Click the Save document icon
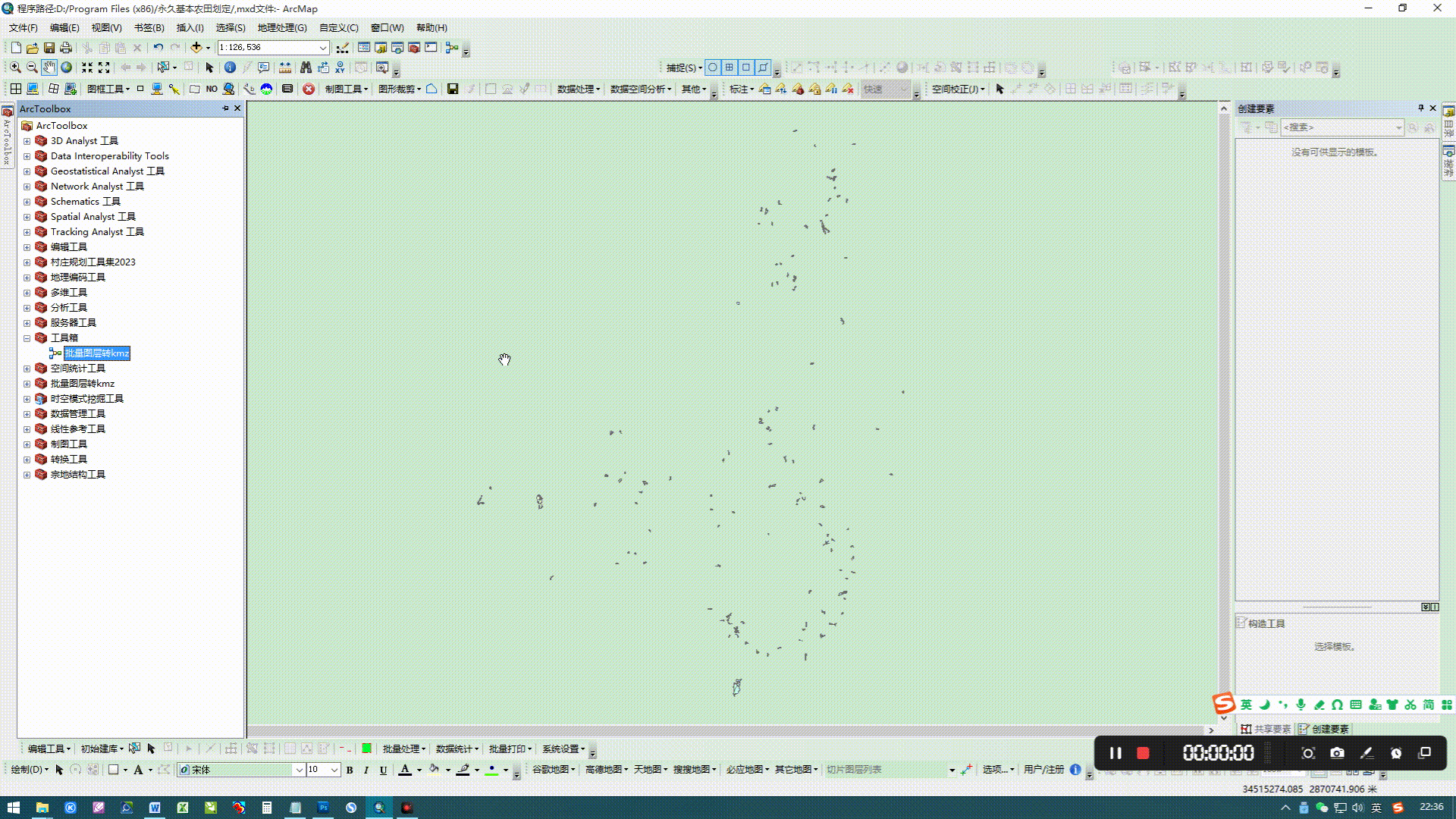Viewport: 1456px width, 819px height. [49, 47]
